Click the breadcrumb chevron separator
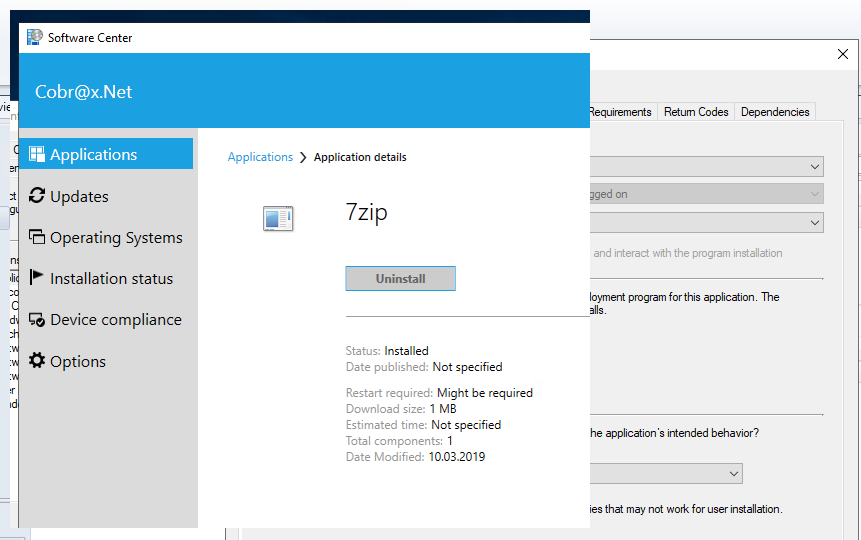This screenshot has height=540, width=861. pos(303,158)
